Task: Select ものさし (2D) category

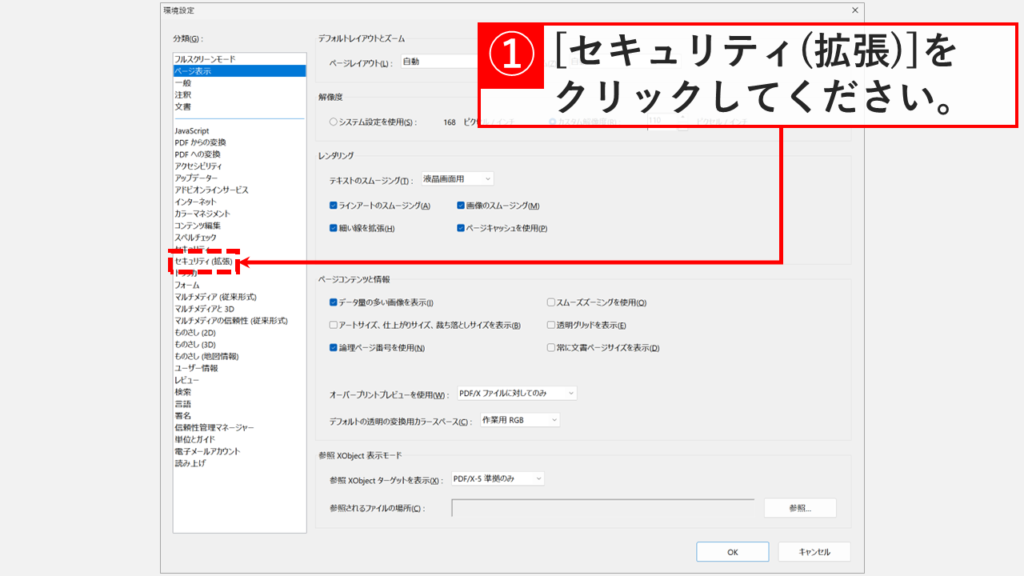Action: coord(195,332)
